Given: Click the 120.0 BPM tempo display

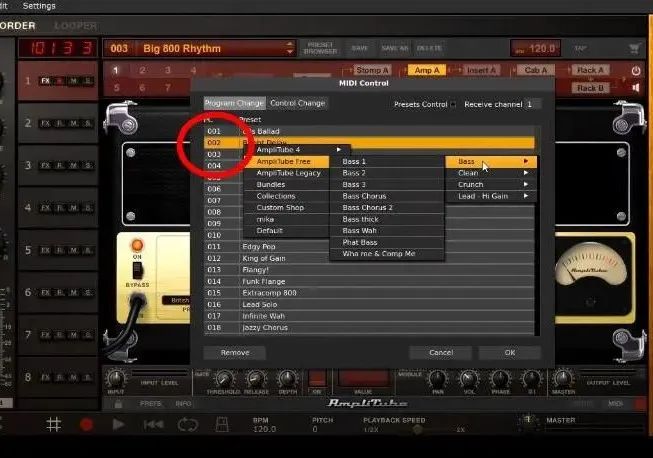Looking at the screenshot, I should pyautogui.click(x=536, y=48).
